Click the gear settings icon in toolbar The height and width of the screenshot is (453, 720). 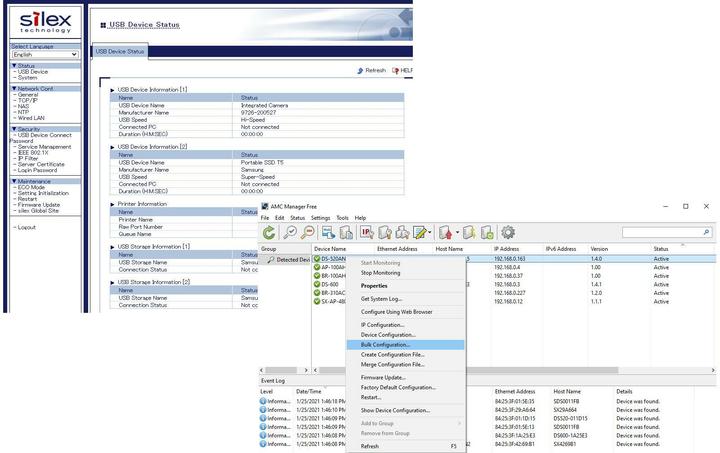[x=508, y=232]
